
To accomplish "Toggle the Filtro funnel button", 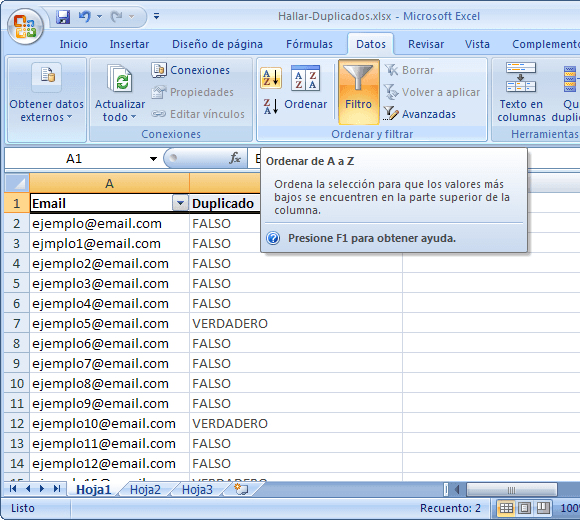I will (358, 92).
